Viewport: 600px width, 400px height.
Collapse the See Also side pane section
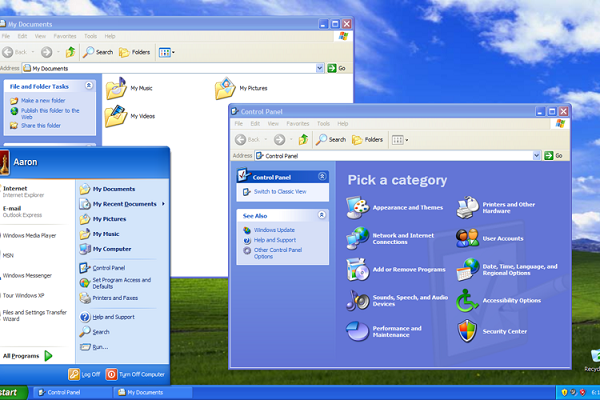tap(322, 215)
